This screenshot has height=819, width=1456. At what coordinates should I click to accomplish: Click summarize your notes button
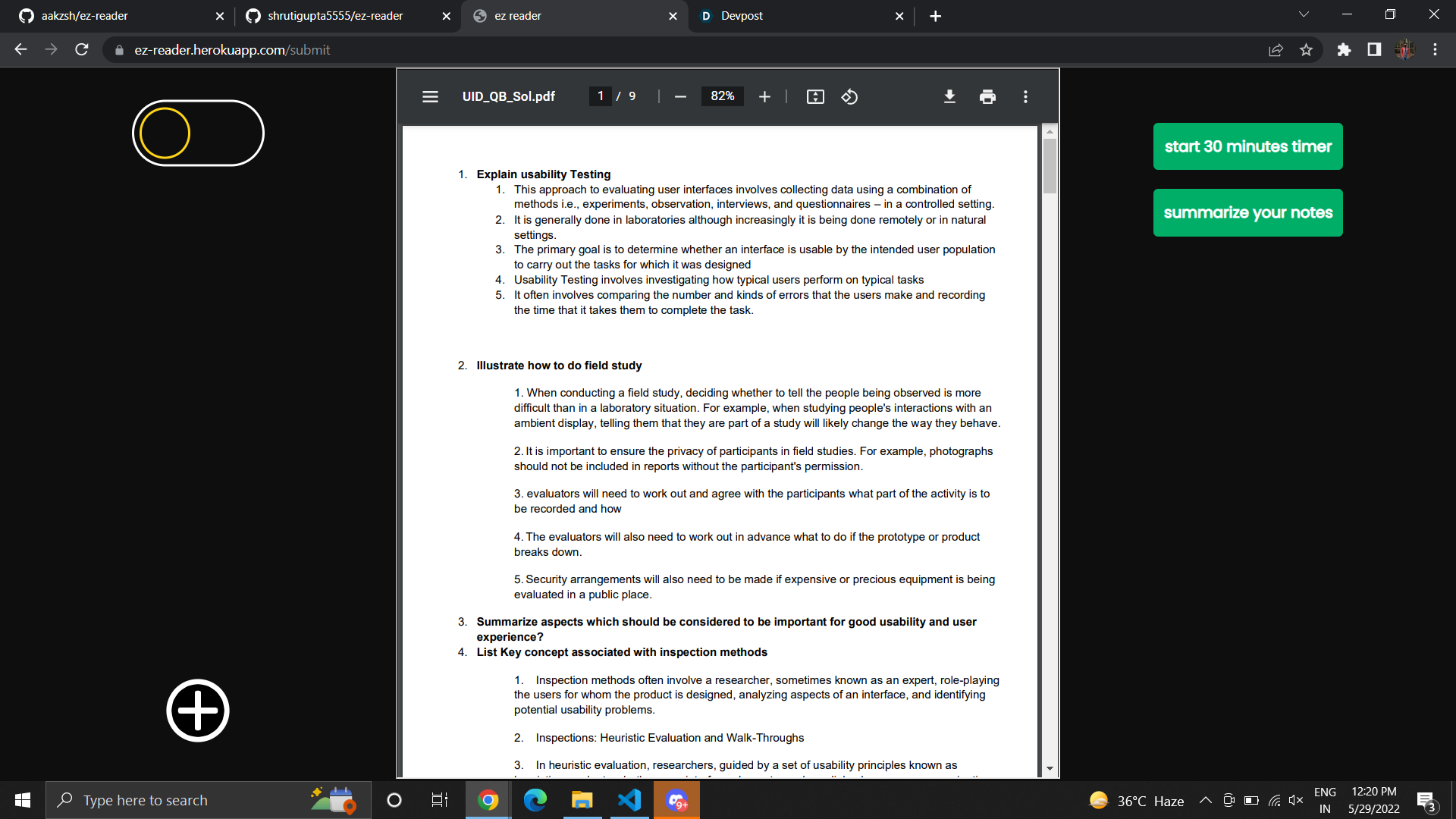[x=1247, y=213]
